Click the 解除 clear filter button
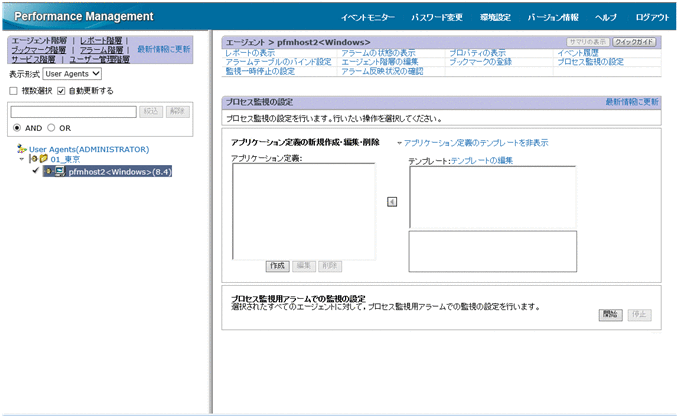680x419 pixels. click(177, 111)
